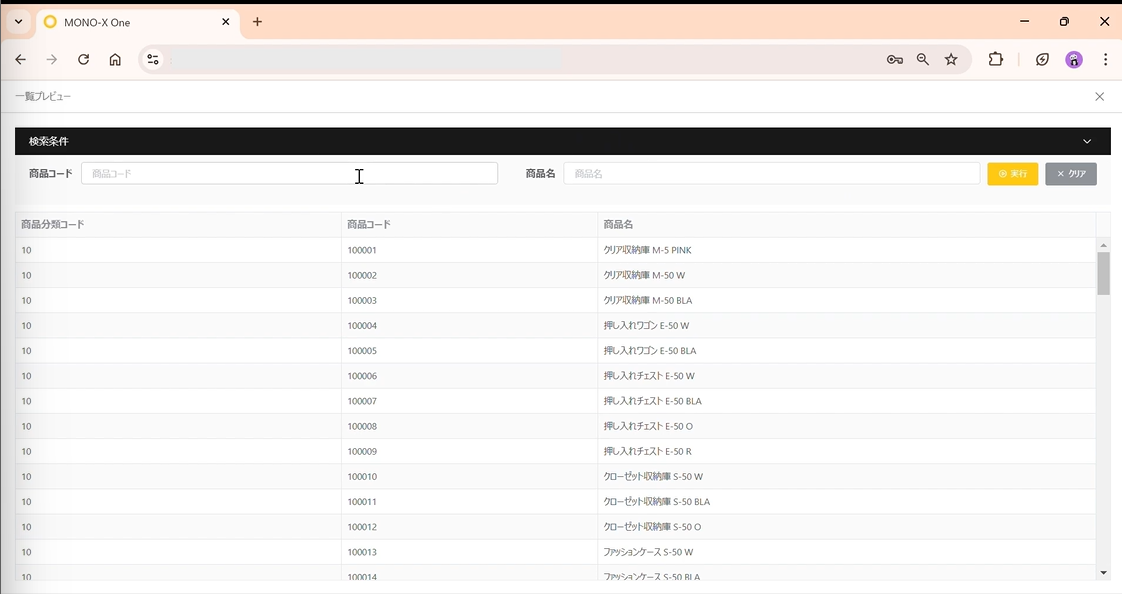This screenshot has height=594, width=1122.
Task: Open the user profile avatar
Action: 1074,59
